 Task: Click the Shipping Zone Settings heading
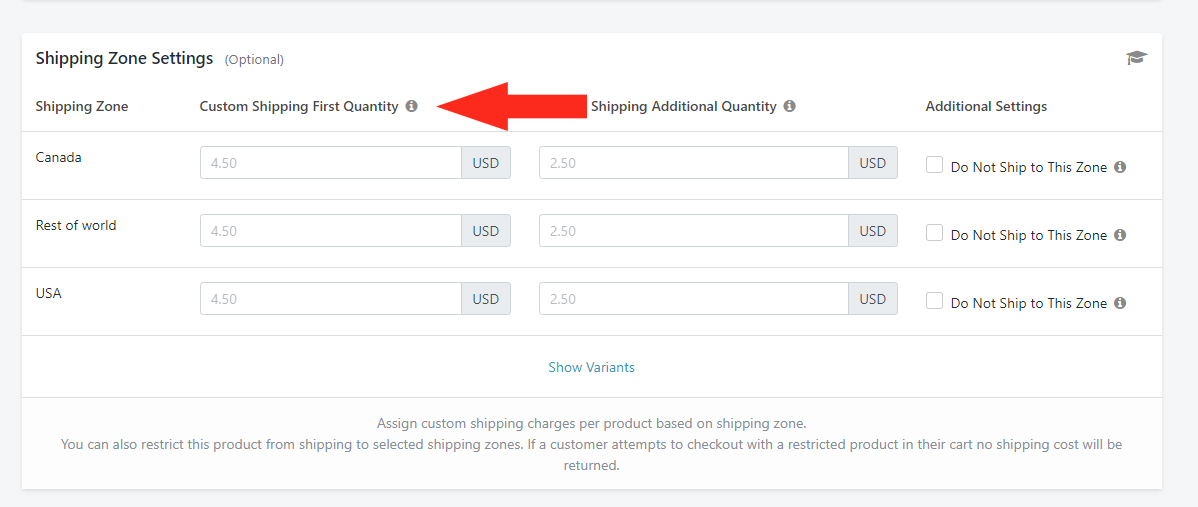coord(125,58)
